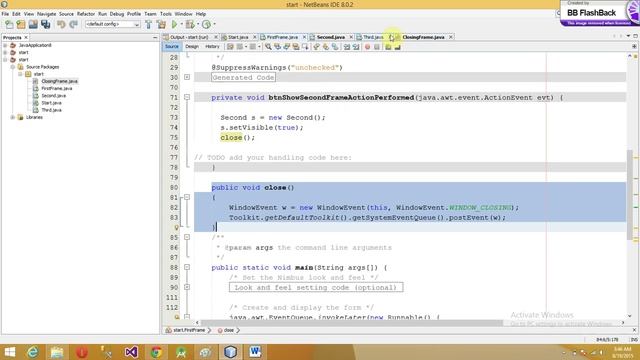Viewport: 640px width, 360px height.
Task: Click the New File toolbar icon
Action: pos(9,24)
